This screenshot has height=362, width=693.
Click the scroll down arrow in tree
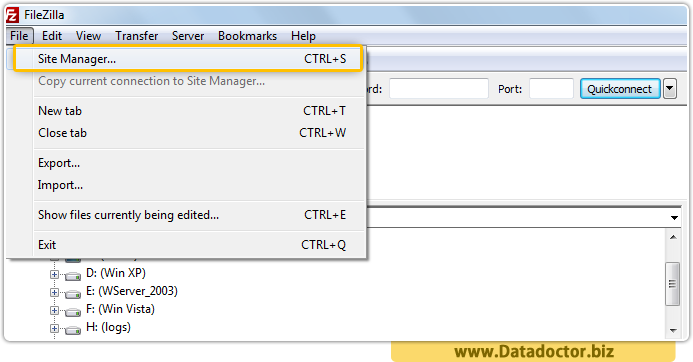pyautogui.click(x=673, y=331)
